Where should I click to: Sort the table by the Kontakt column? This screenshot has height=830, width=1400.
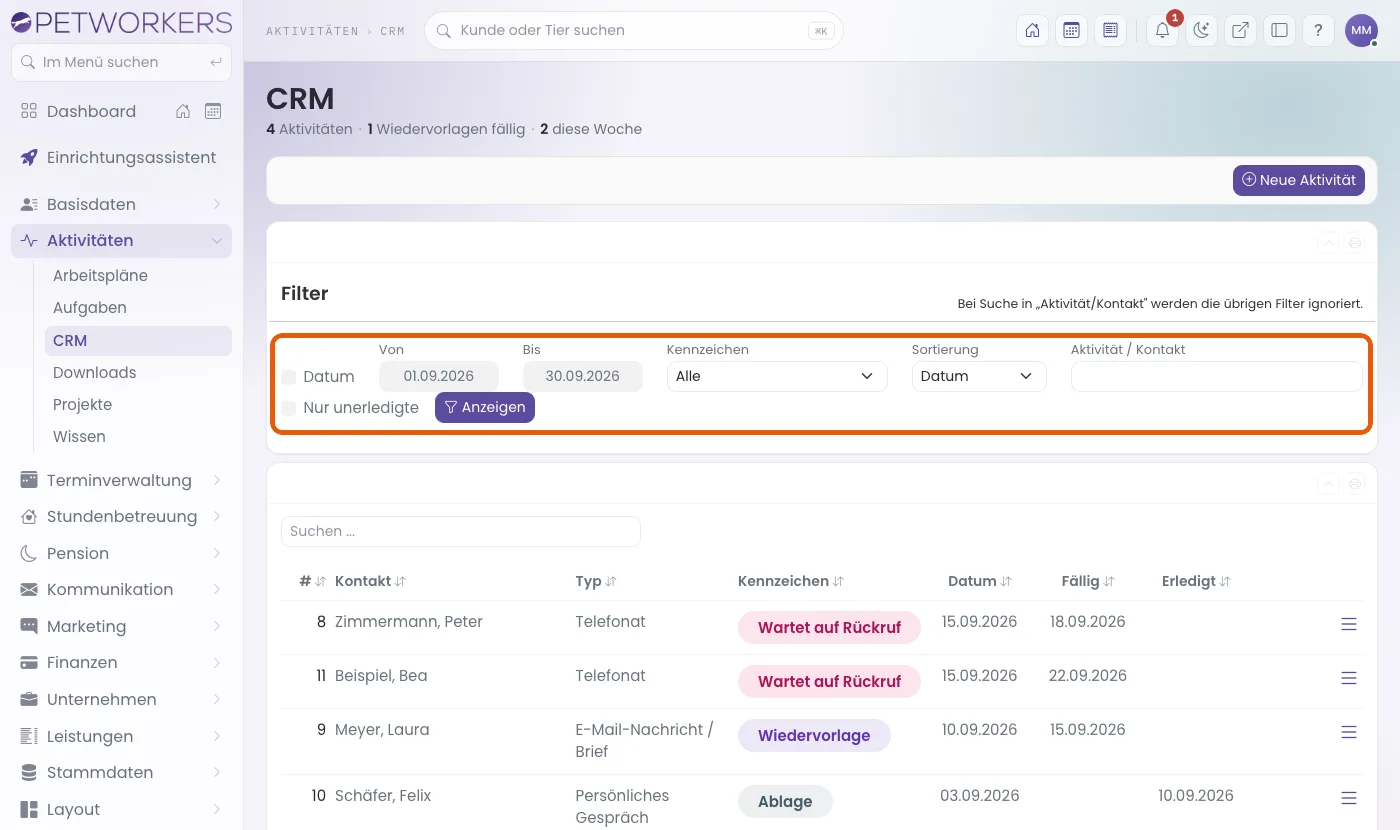pyautogui.click(x=370, y=581)
